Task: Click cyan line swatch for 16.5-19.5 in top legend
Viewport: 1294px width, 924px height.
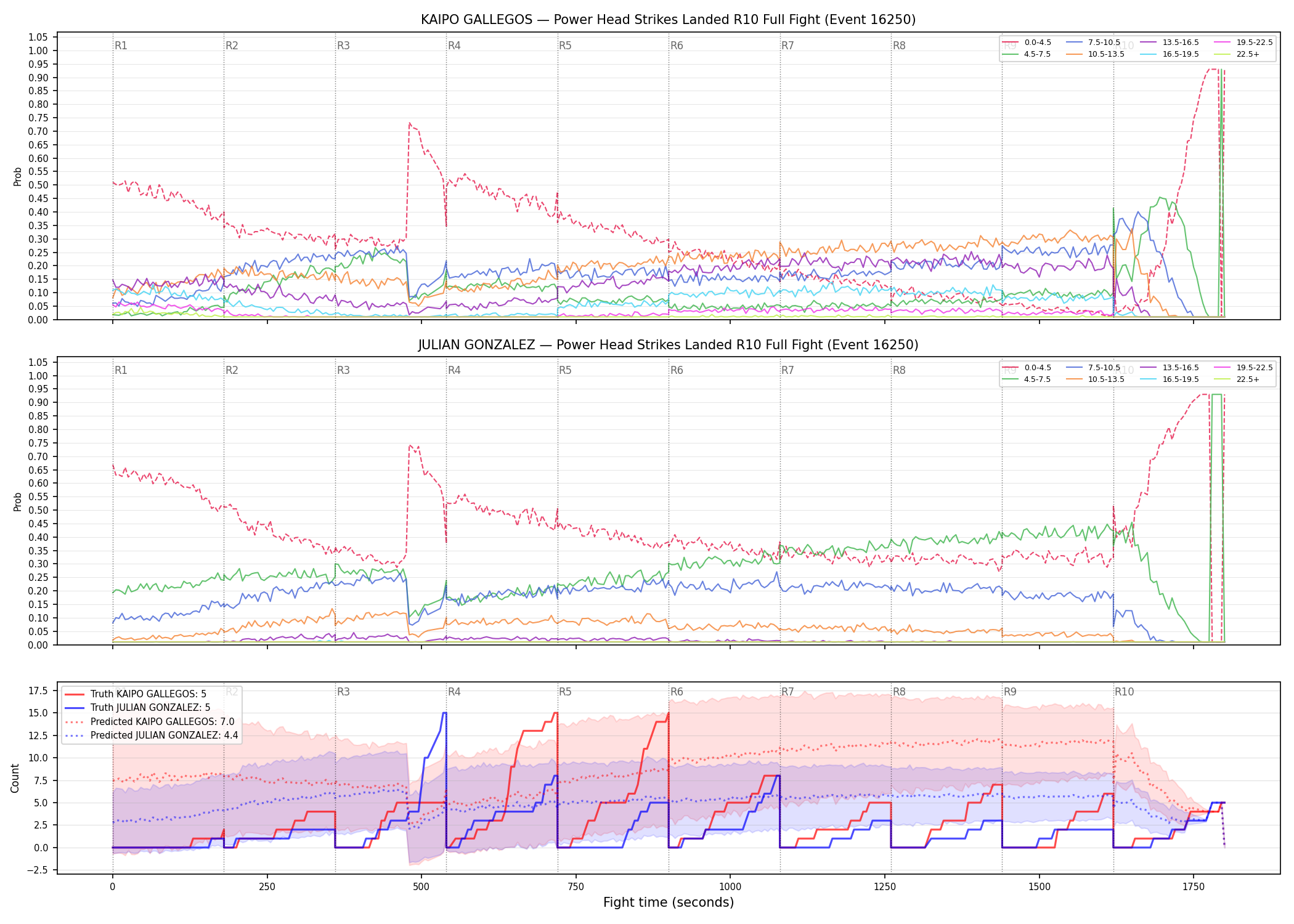Action: (1148, 54)
